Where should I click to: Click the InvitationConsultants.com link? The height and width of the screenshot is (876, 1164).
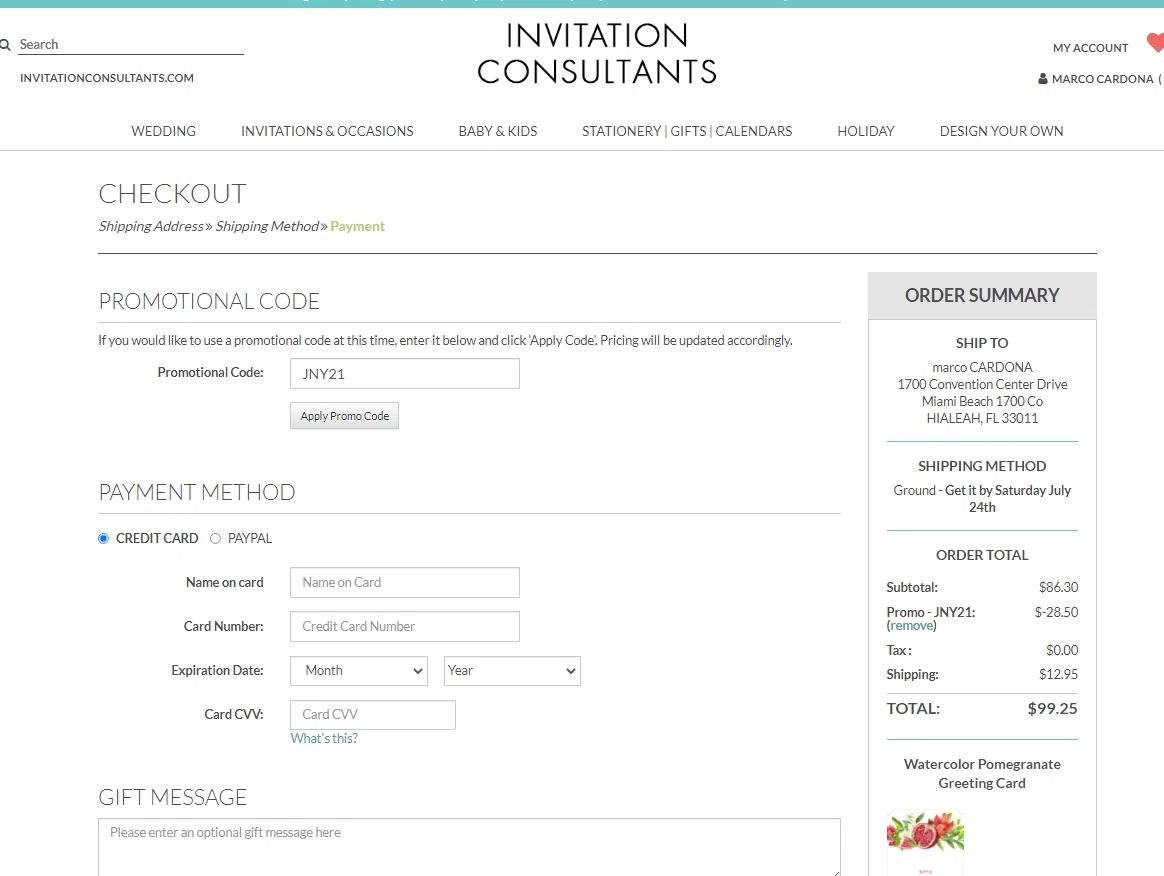click(x=107, y=78)
